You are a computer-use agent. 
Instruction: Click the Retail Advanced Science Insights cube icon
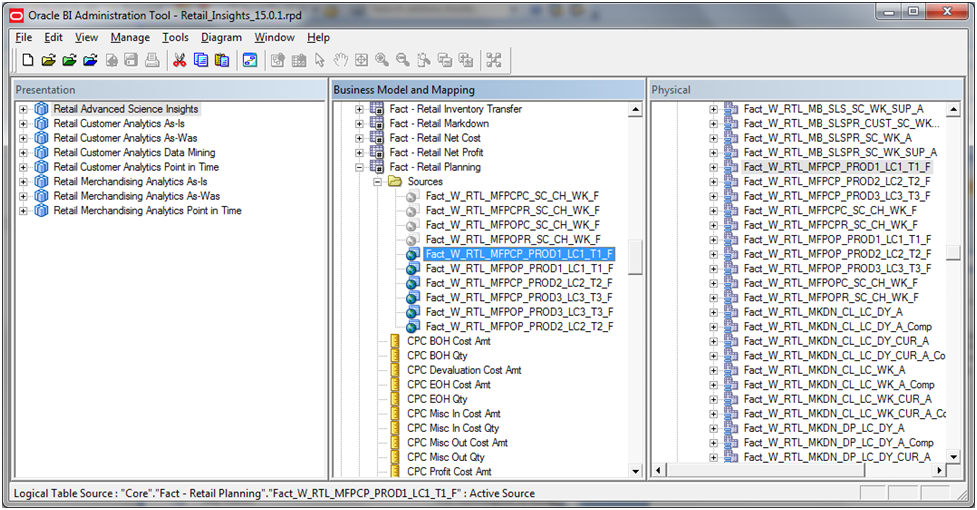pos(41,109)
